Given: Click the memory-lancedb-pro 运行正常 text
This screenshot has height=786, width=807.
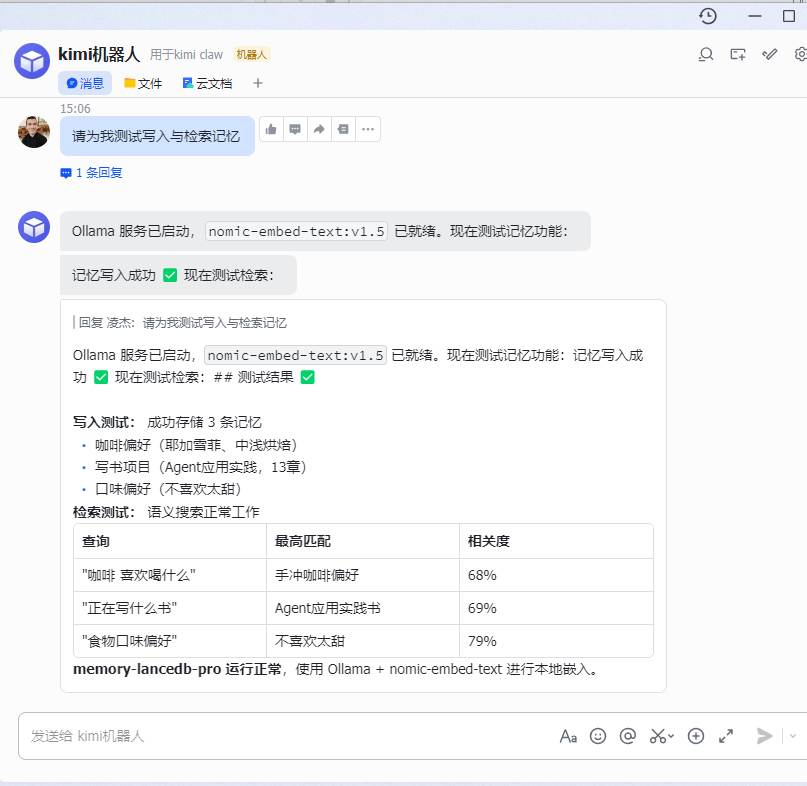Looking at the screenshot, I should click(177, 670).
